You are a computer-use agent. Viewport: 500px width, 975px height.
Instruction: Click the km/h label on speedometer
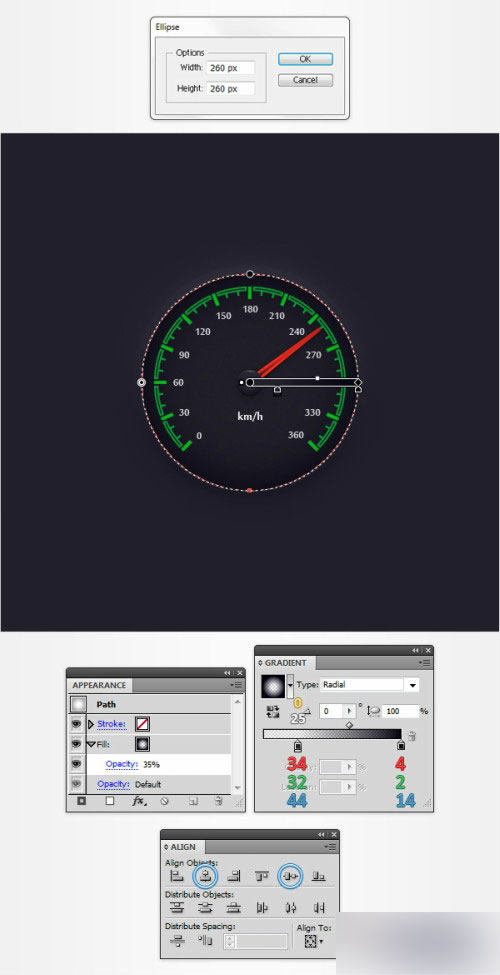(250, 416)
